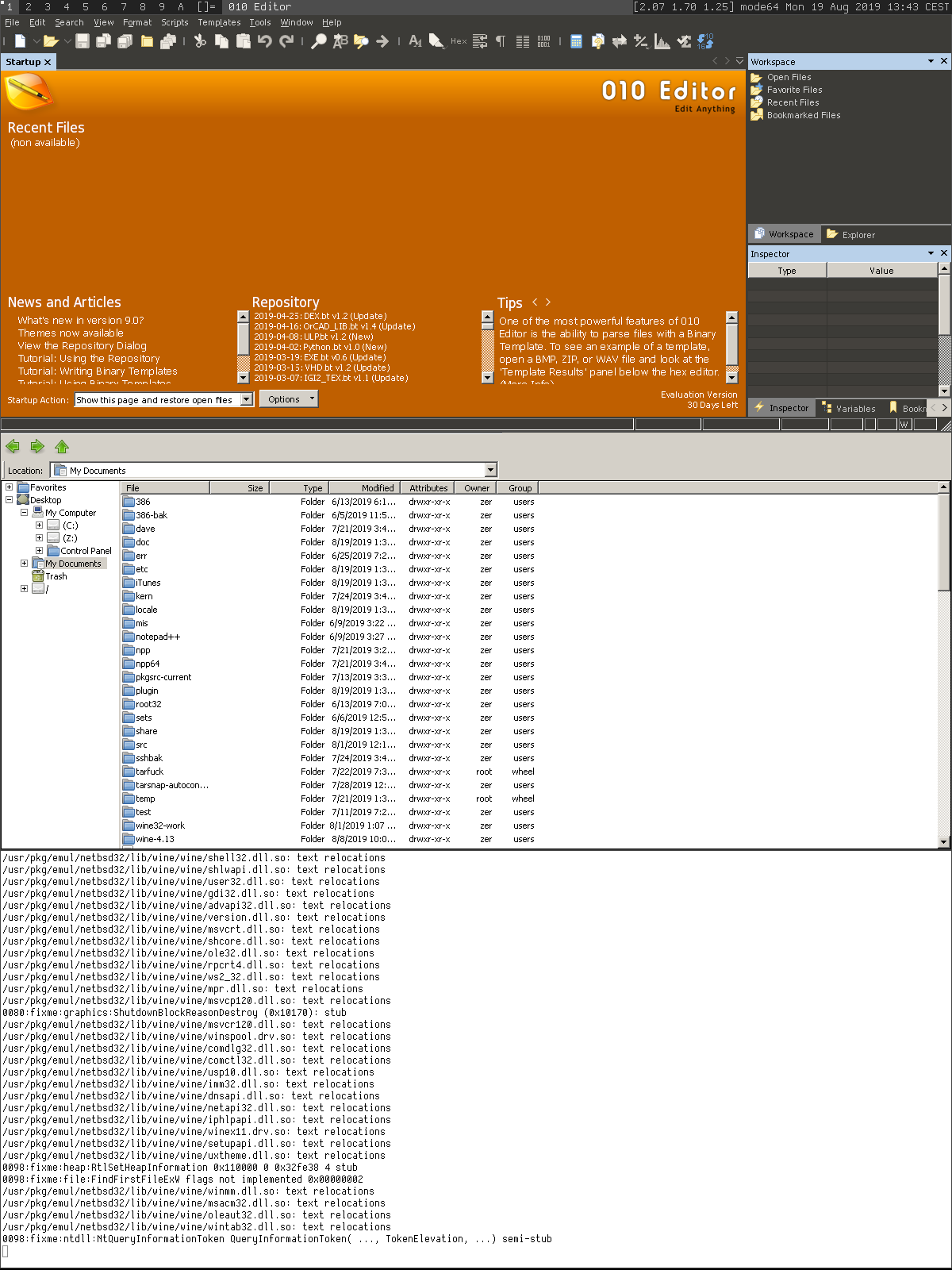This screenshot has width=952, height=1270.
Task: Expand the Favorites tree node
Action: coord(10,487)
